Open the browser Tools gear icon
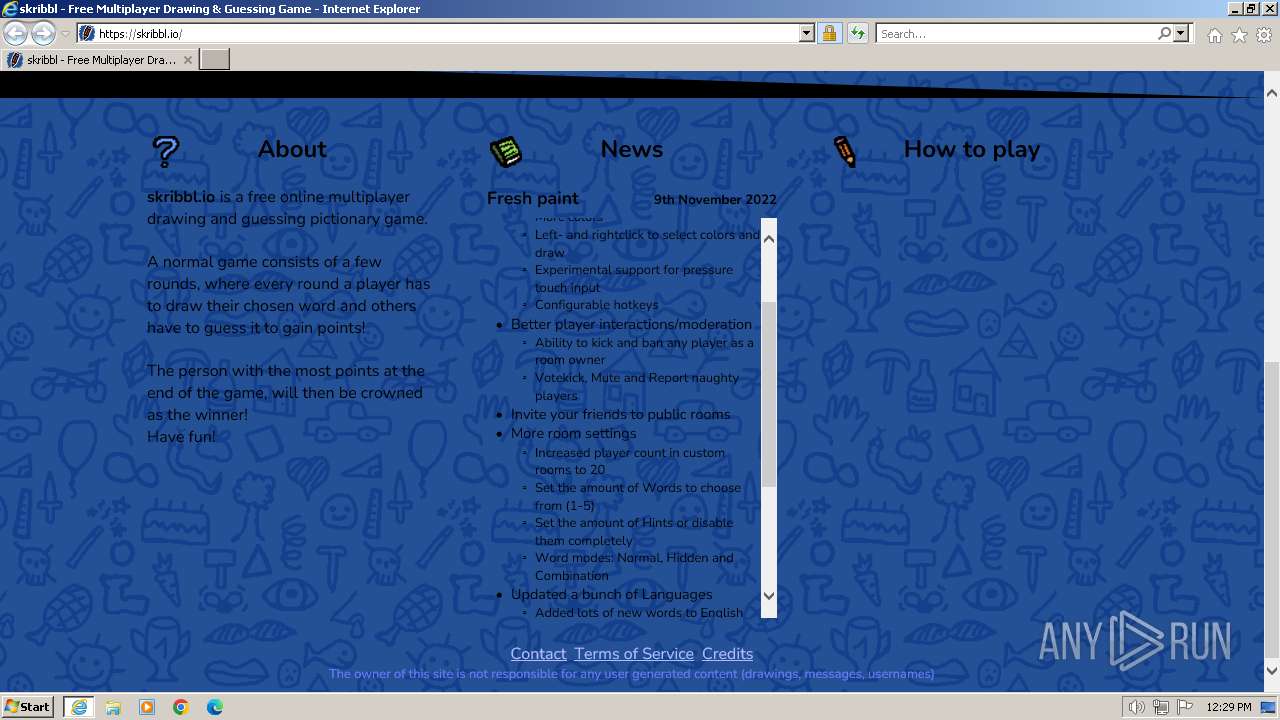The width and height of the screenshot is (1280, 720). (x=1264, y=35)
